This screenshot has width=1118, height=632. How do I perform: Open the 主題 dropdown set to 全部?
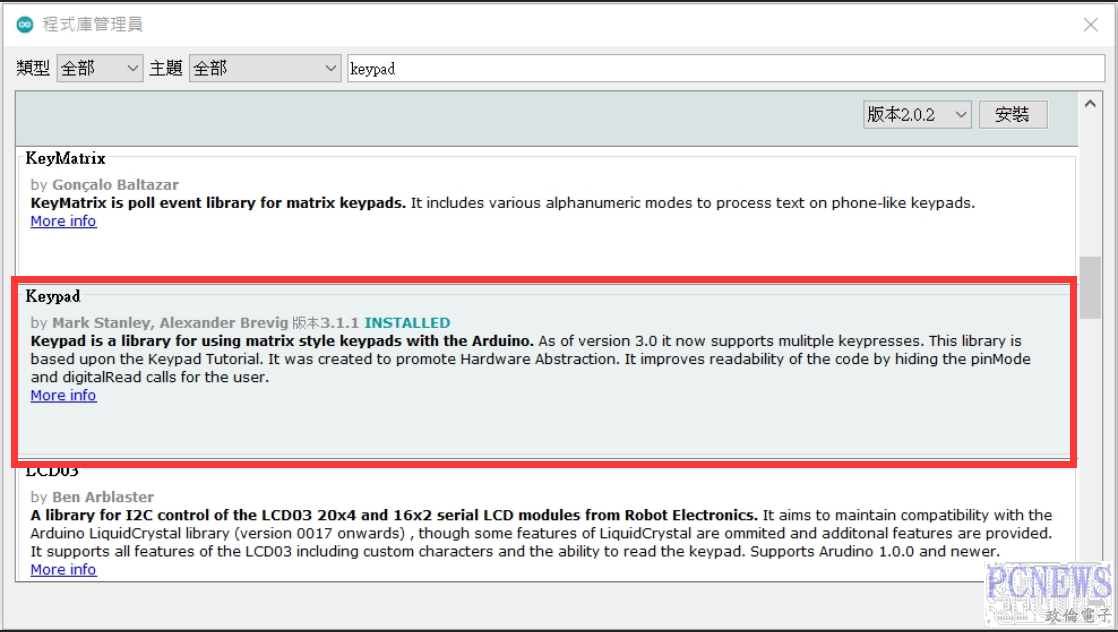[265, 68]
